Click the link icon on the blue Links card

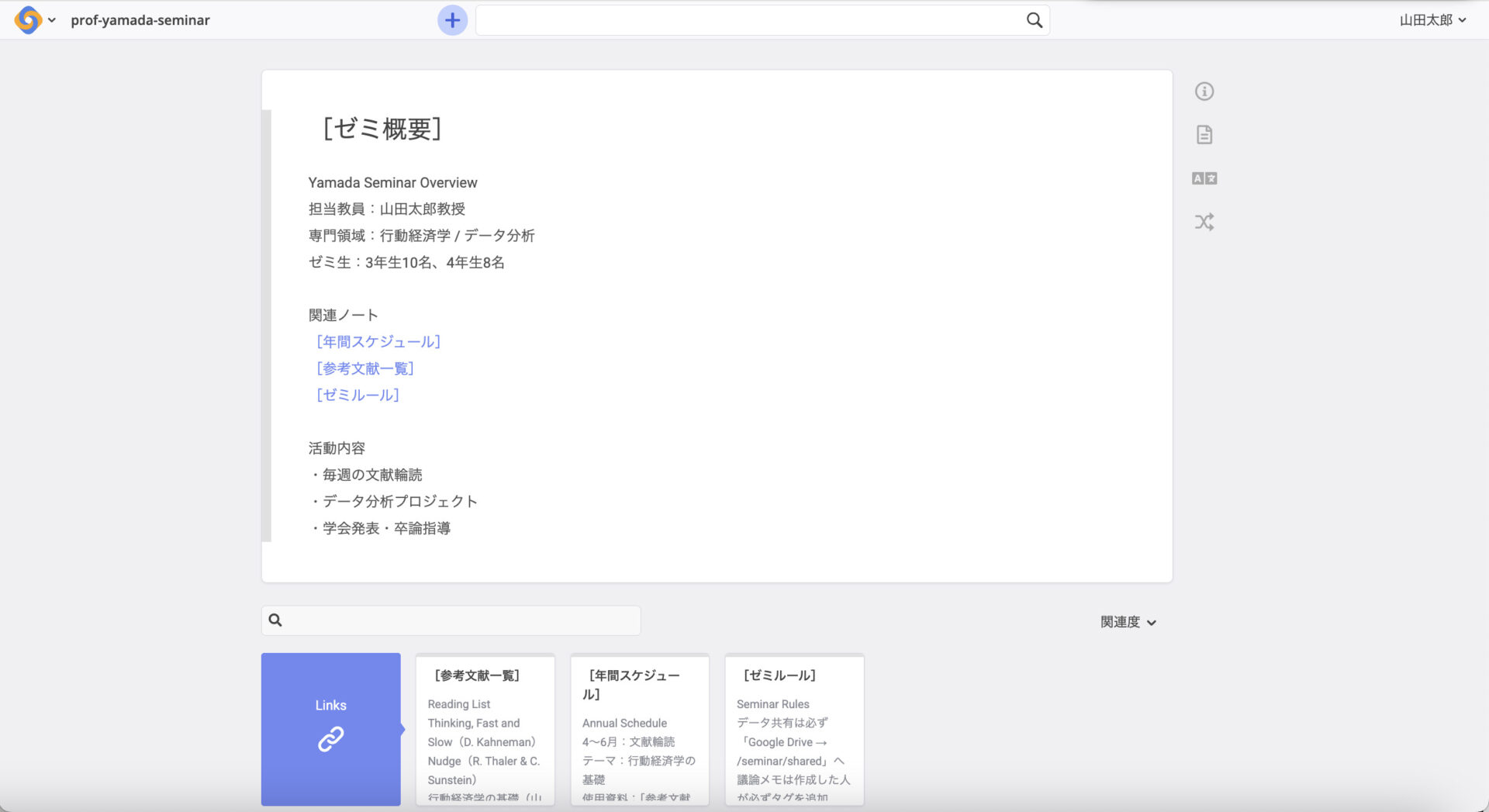[331, 739]
